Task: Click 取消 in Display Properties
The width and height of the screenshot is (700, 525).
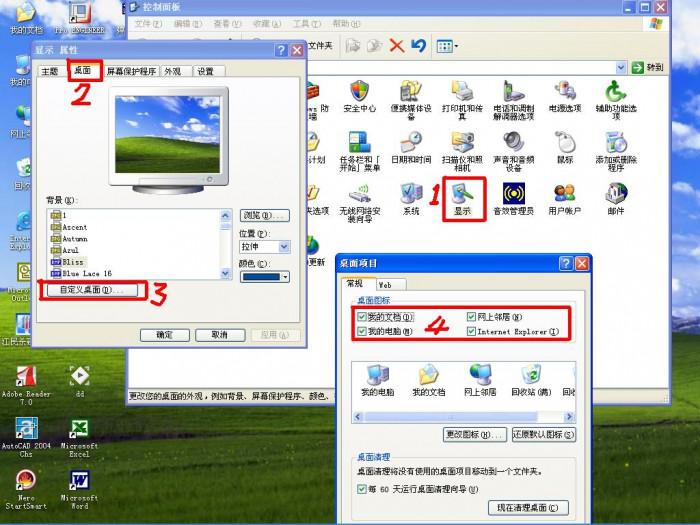Action: pyautogui.click(x=220, y=335)
